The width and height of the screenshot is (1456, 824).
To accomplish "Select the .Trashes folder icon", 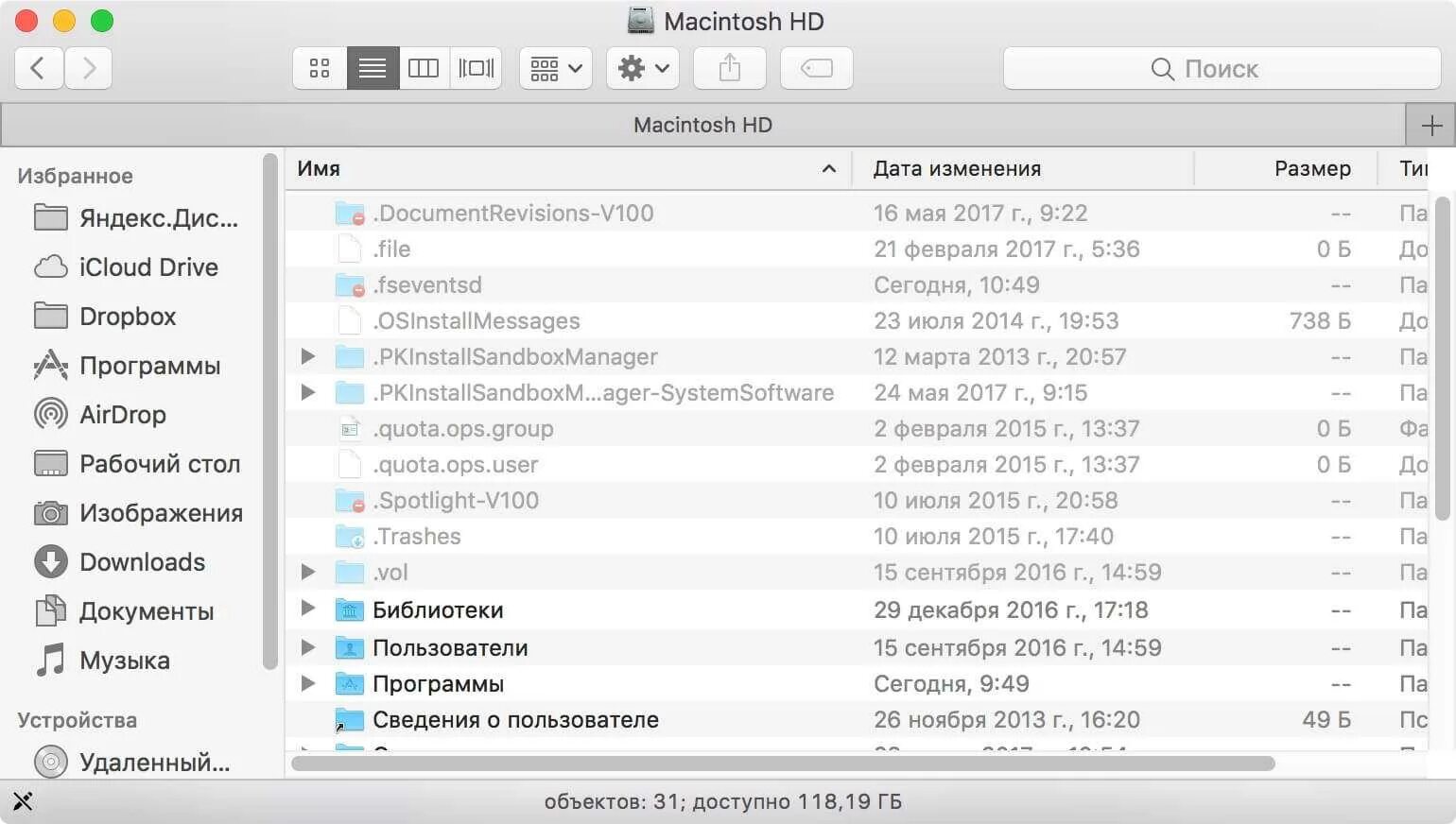I will pos(350,536).
